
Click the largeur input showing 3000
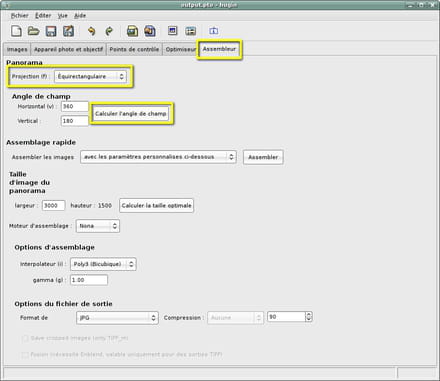tap(53, 205)
